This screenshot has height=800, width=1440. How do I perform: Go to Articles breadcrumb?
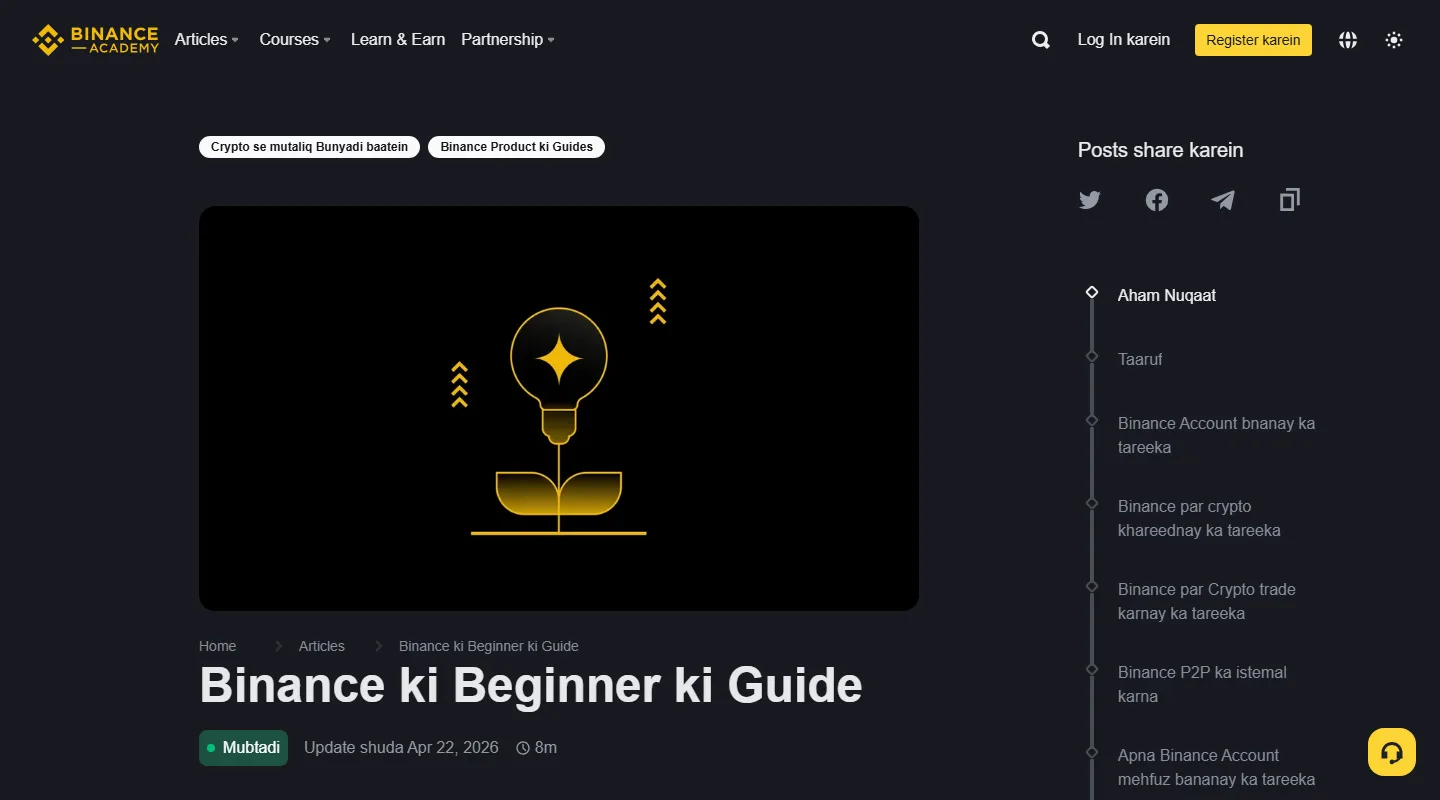coord(322,646)
